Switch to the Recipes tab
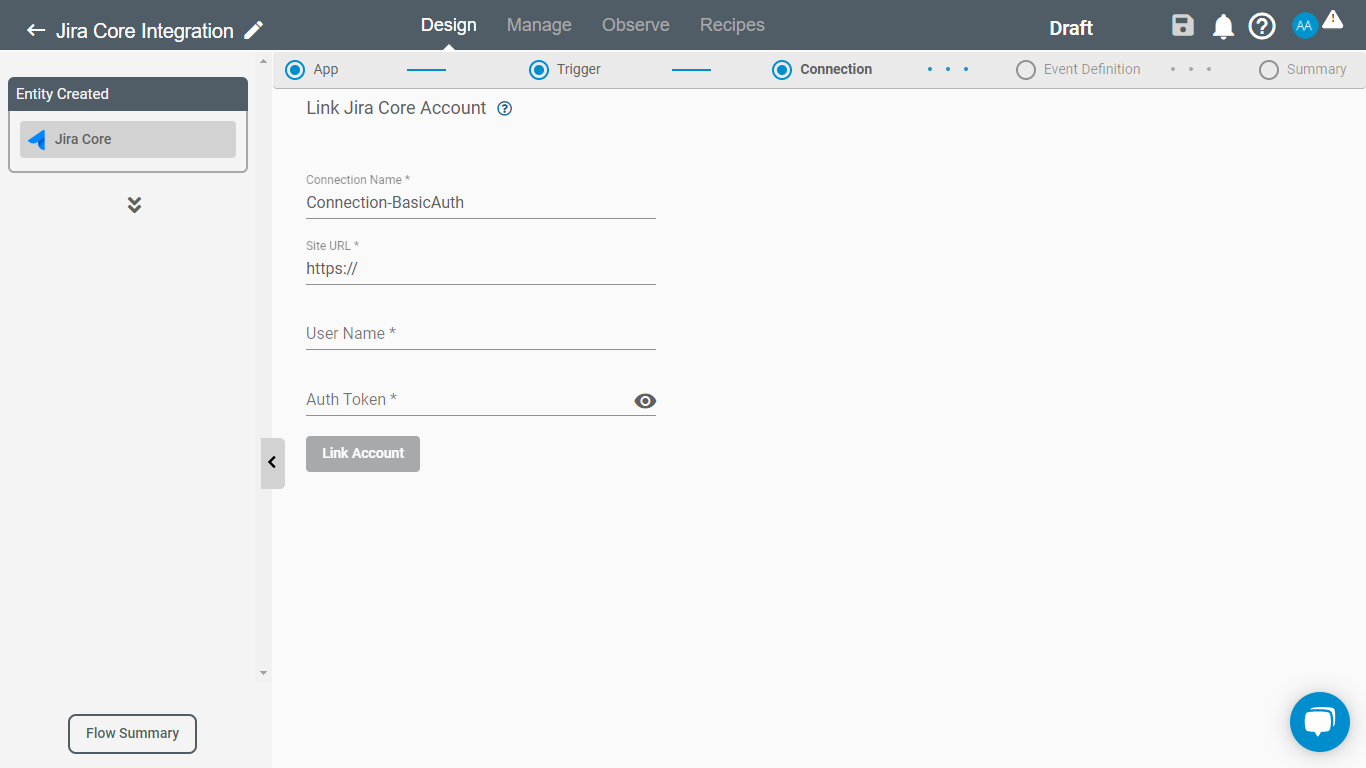This screenshot has width=1366, height=768. point(732,25)
